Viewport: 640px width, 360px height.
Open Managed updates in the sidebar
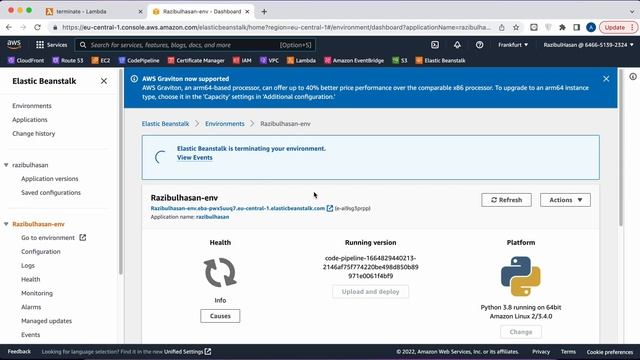47,321
